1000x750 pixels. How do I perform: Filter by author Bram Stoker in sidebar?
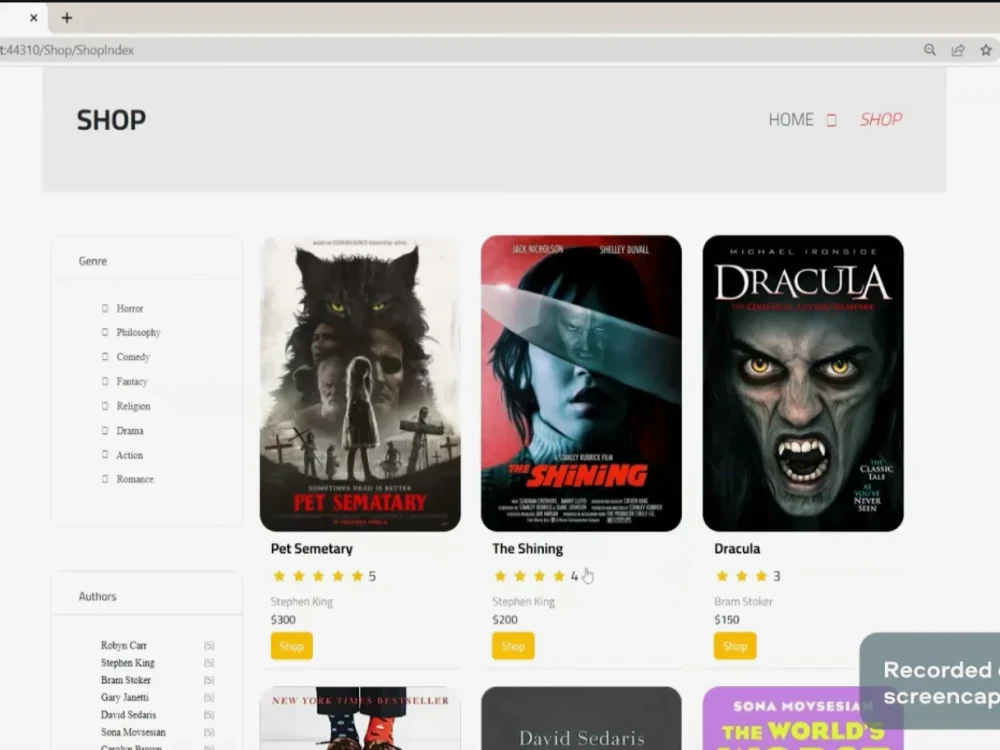click(x=126, y=680)
